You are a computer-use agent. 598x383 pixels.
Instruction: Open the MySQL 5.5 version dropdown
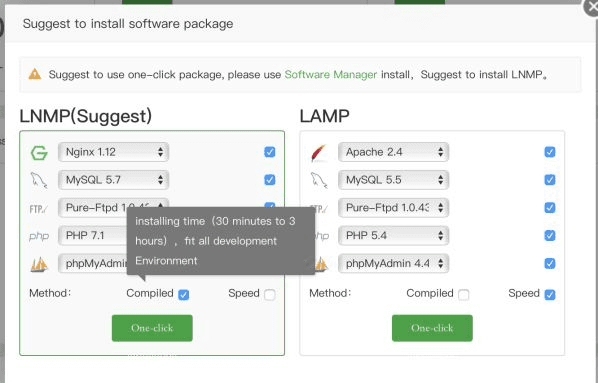[x=393, y=180]
